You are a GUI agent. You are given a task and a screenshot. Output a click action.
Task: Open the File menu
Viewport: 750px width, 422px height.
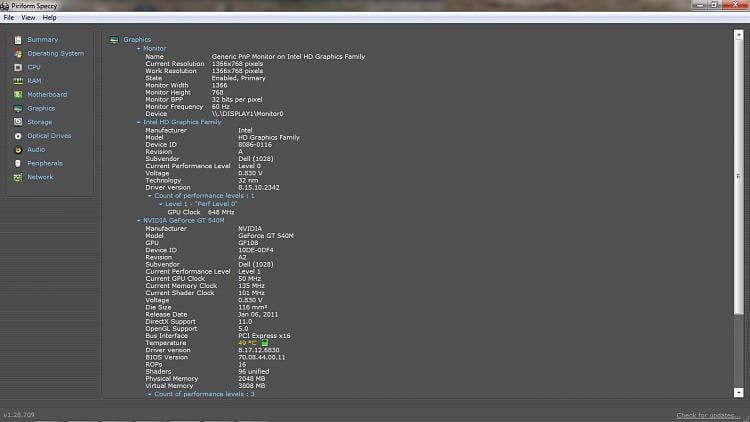pos(9,18)
